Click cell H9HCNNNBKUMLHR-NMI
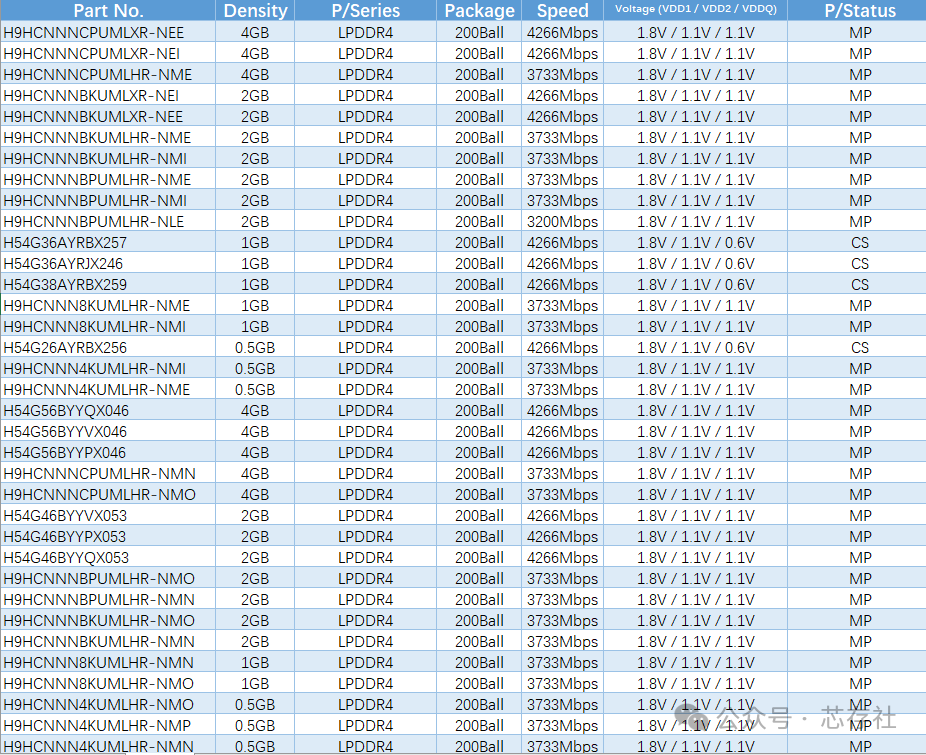 (108, 158)
